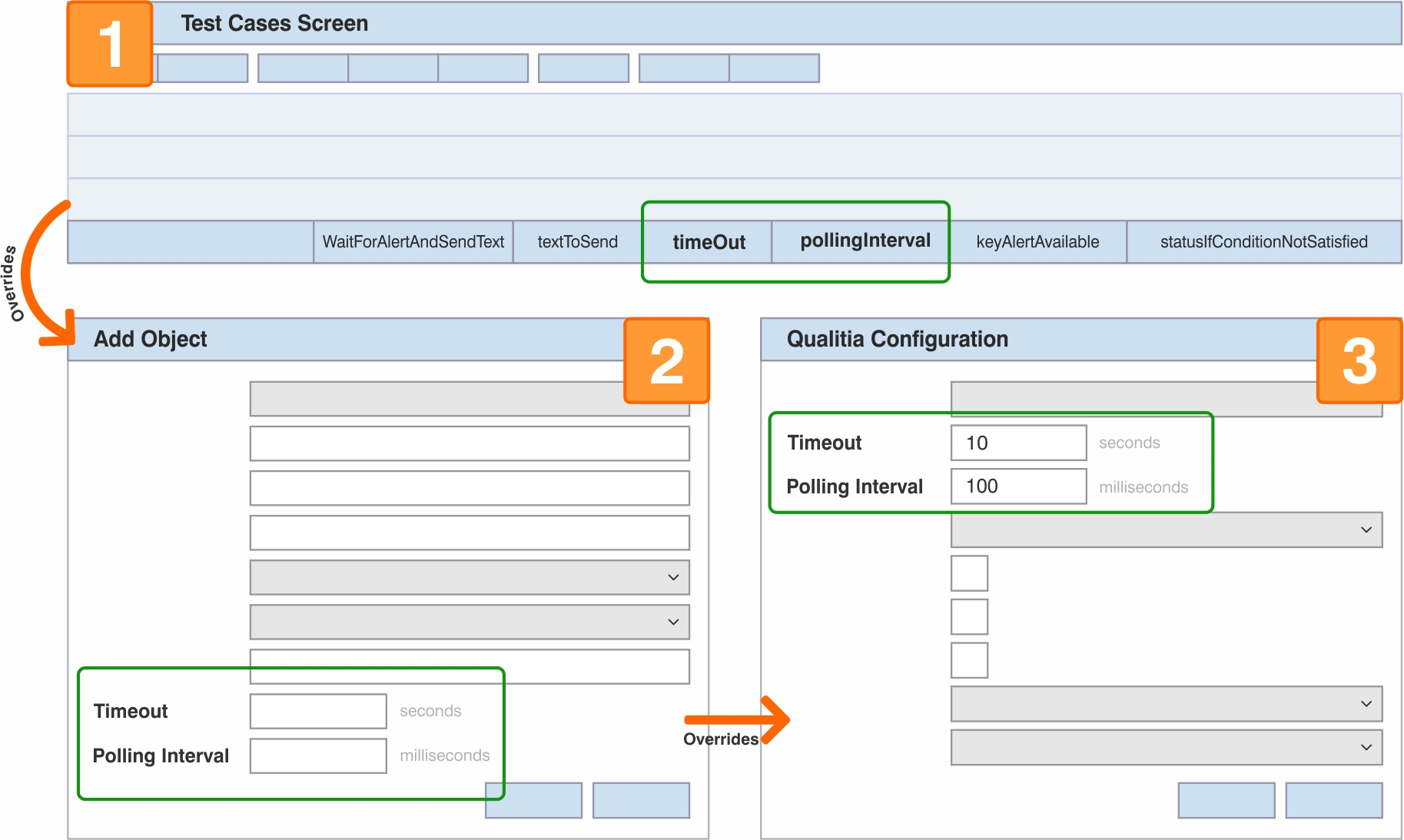1404x840 pixels.
Task: Expand dropdown below Polling Interval in Configuration
Action: tap(1166, 530)
